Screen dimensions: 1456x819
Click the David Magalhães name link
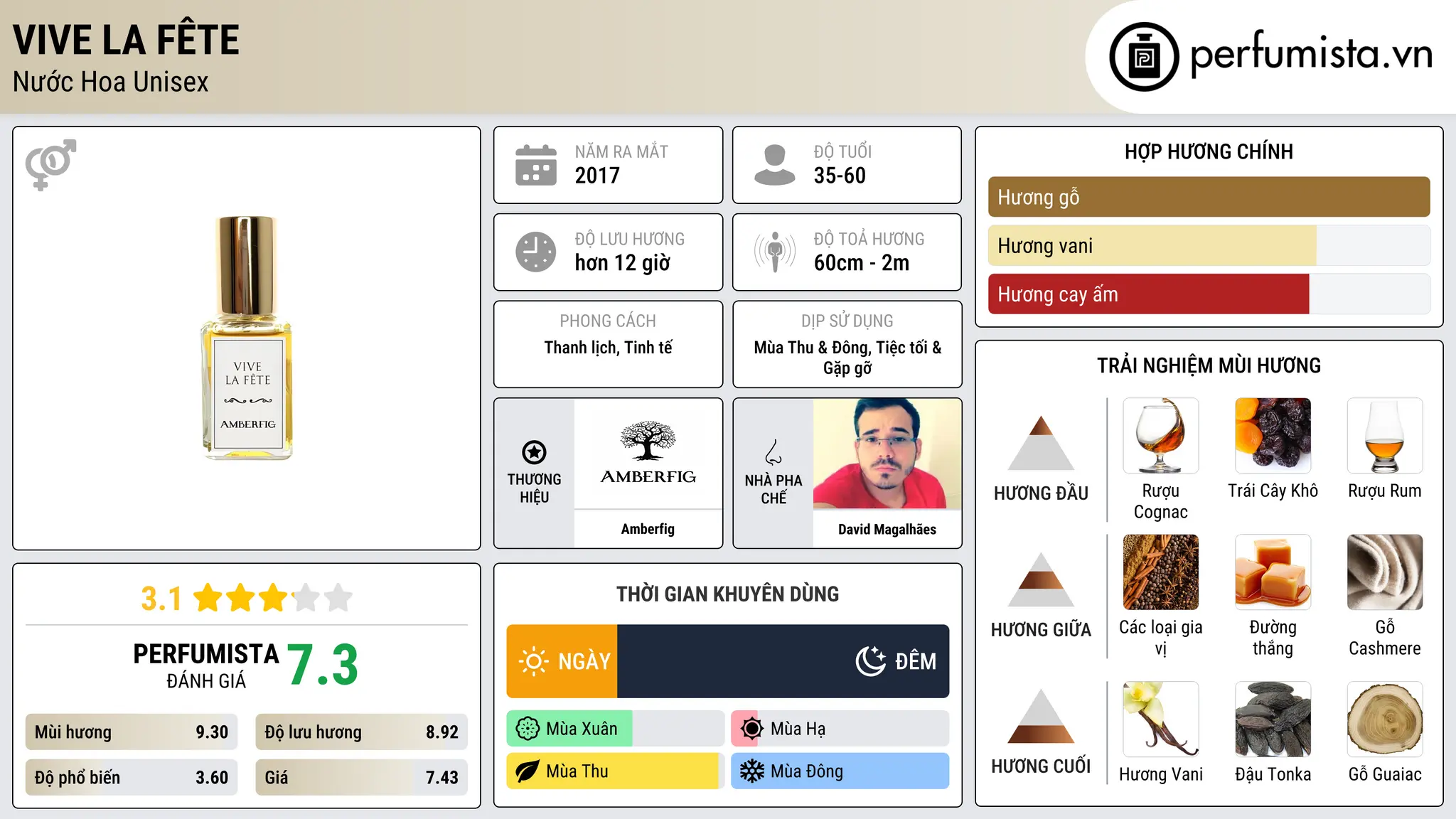887,529
